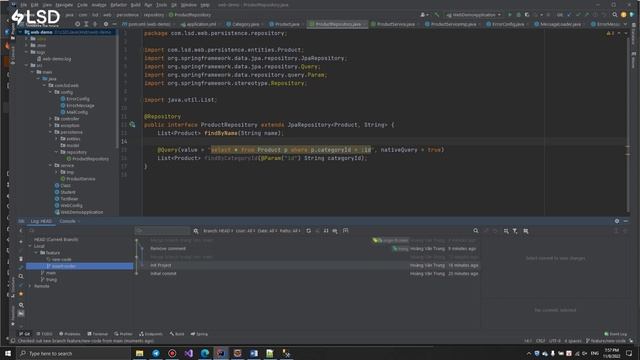Open the Branch: HEAD filter dropdown
Image resolution: width=640 pixels, height=360 pixels.
(218, 231)
